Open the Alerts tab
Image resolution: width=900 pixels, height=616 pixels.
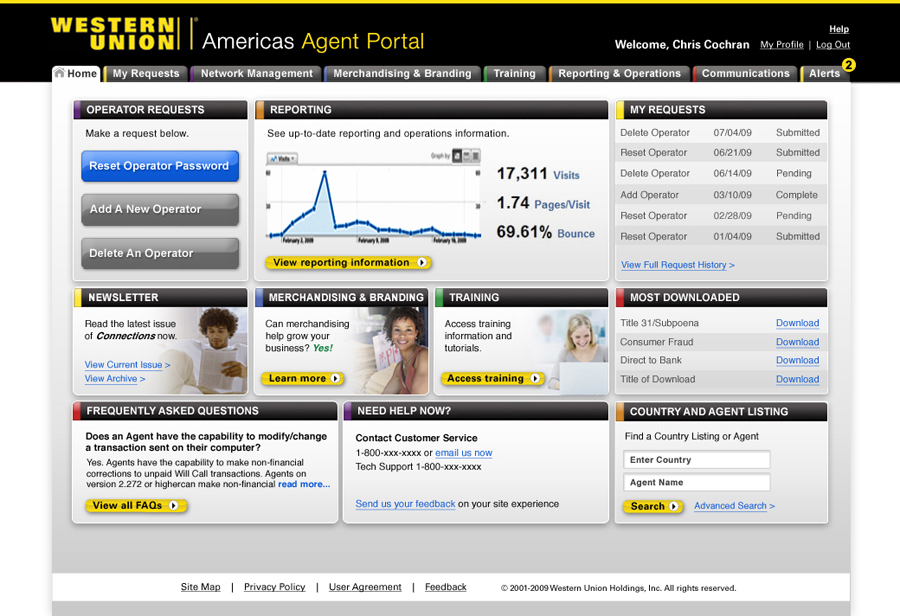point(824,73)
